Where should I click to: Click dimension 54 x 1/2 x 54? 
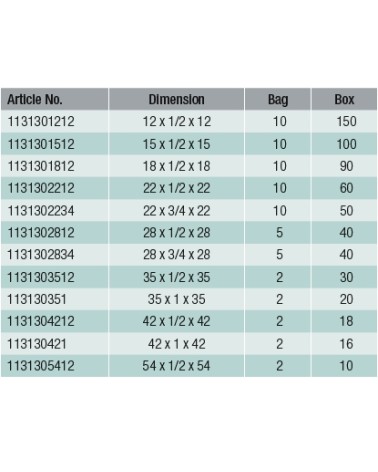176,366
